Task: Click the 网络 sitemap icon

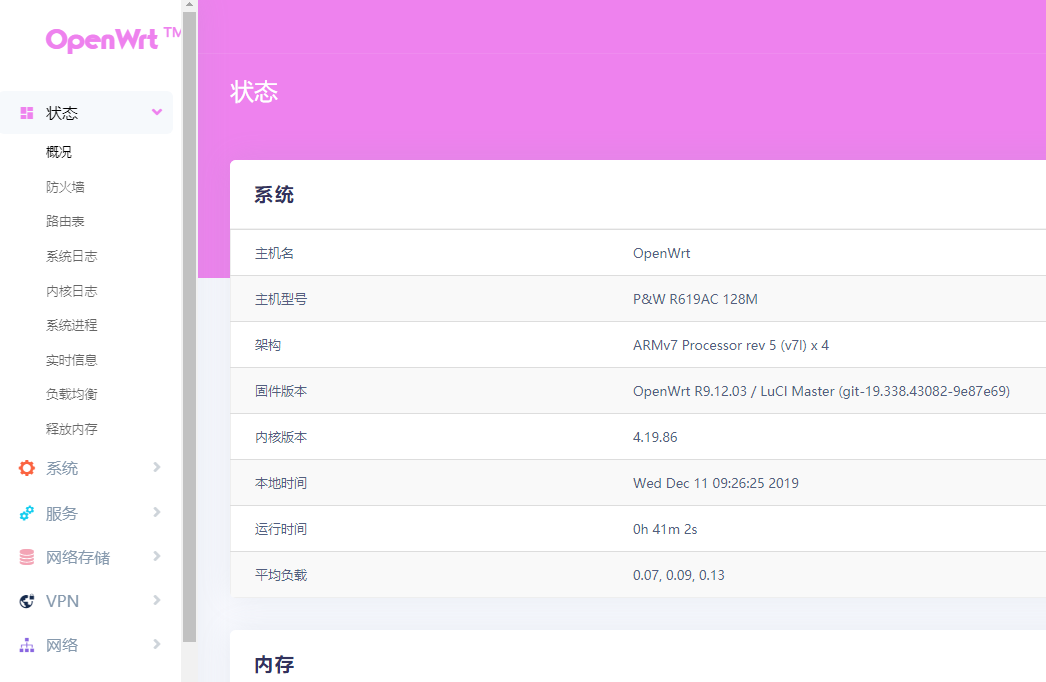Action: (x=27, y=645)
